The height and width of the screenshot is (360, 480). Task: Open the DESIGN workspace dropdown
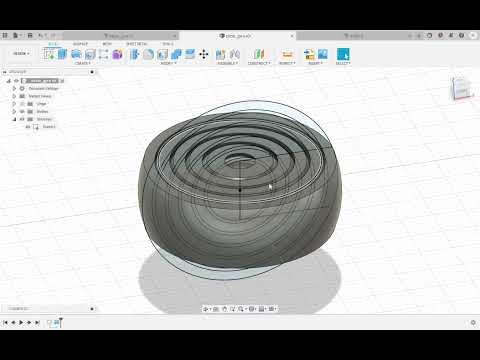coord(21,53)
